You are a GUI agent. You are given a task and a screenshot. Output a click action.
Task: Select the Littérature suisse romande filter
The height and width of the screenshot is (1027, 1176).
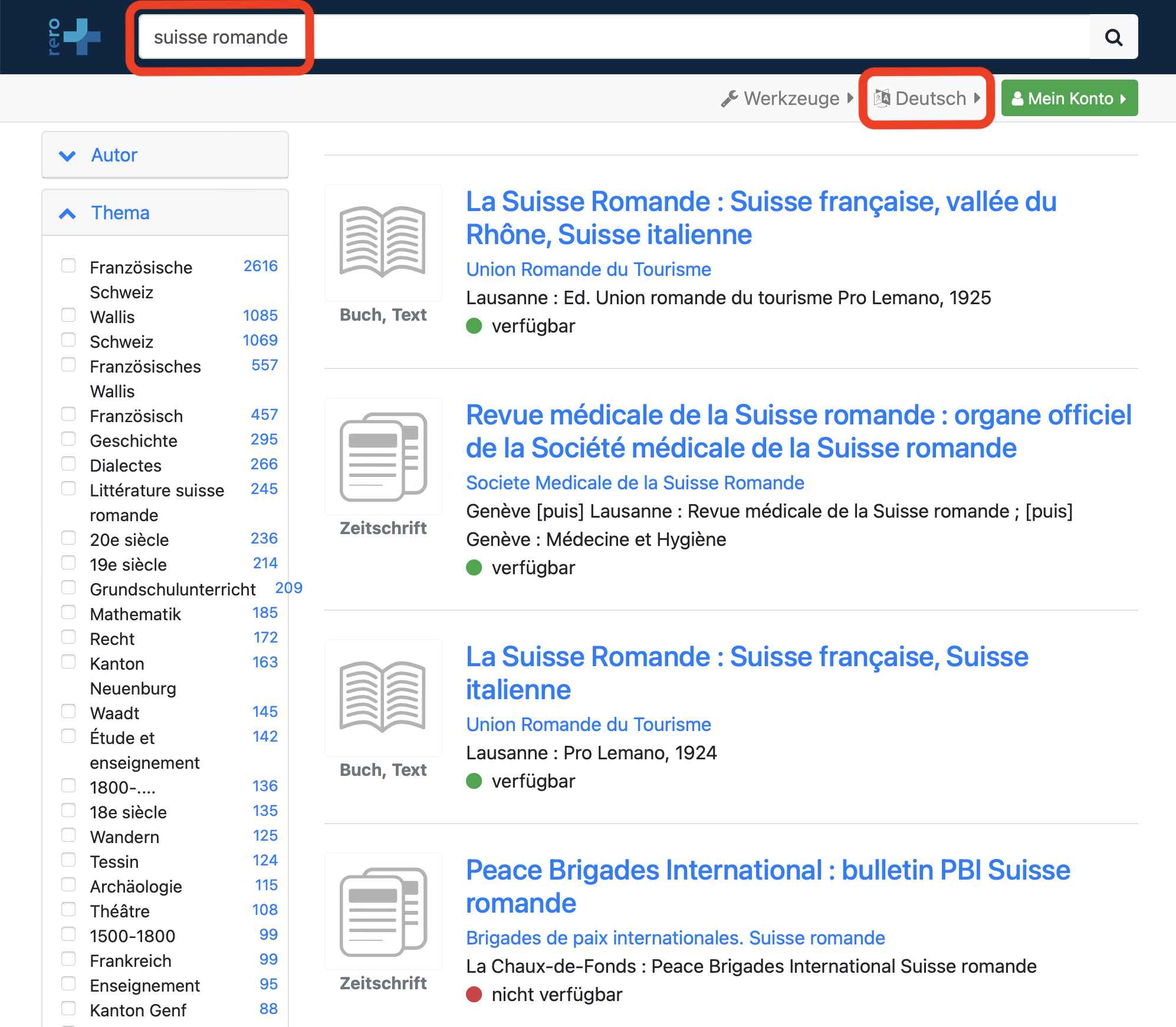[68, 488]
